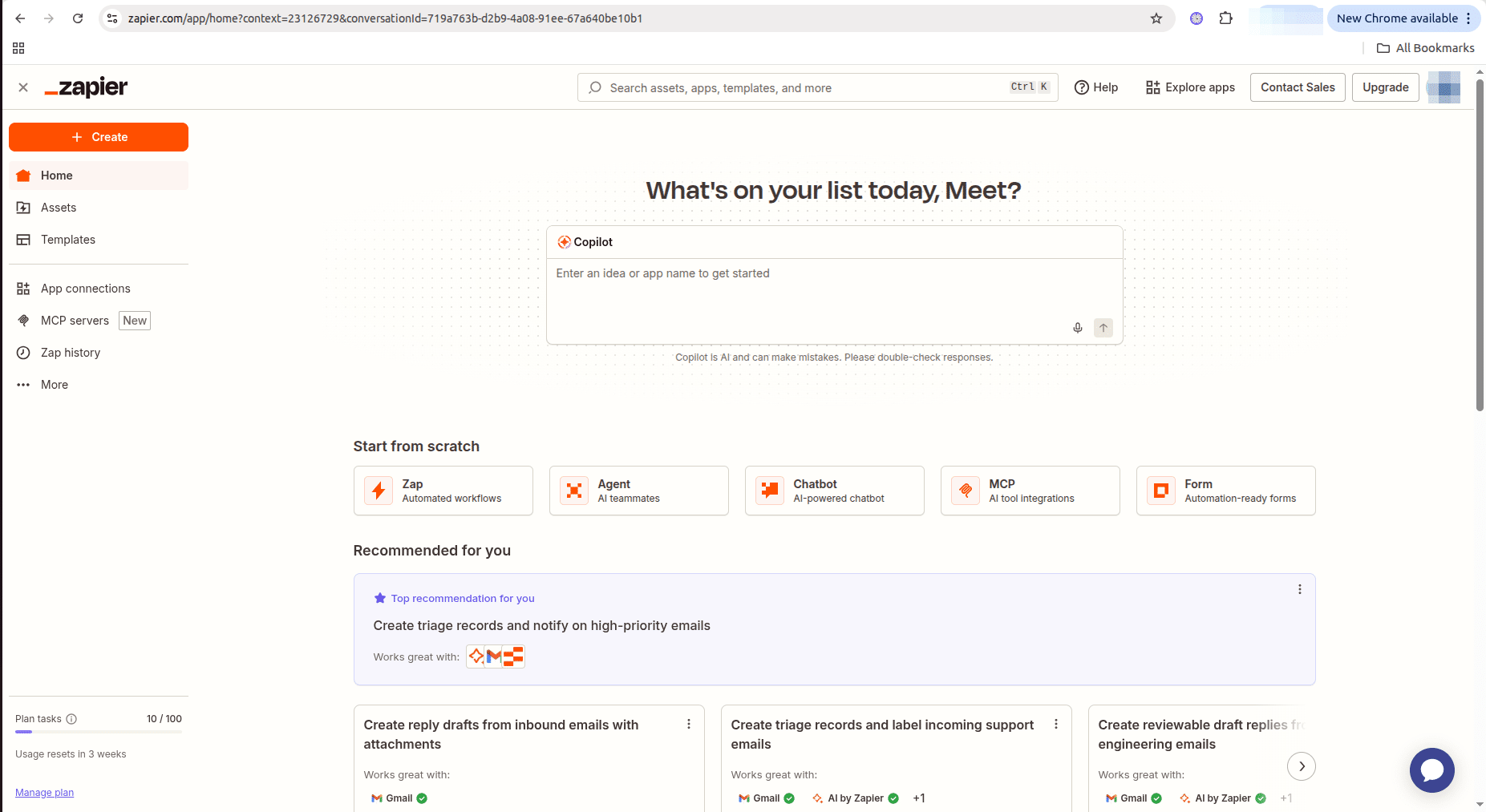Click the Plan tasks info icon
Image resolution: width=1486 pixels, height=812 pixels.
click(x=71, y=719)
